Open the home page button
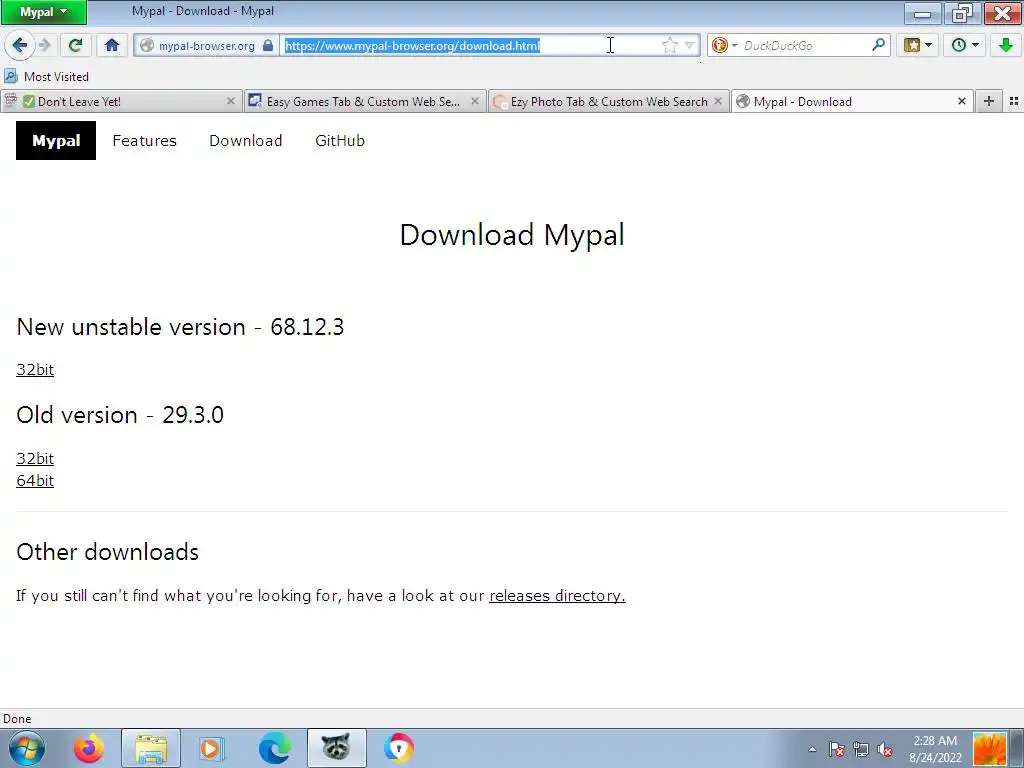 coord(112,45)
